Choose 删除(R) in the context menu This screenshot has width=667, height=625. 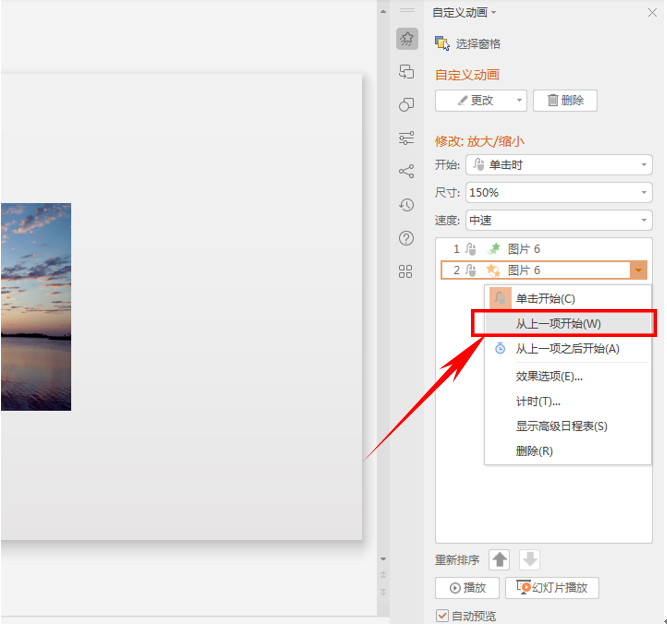point(568,451)
